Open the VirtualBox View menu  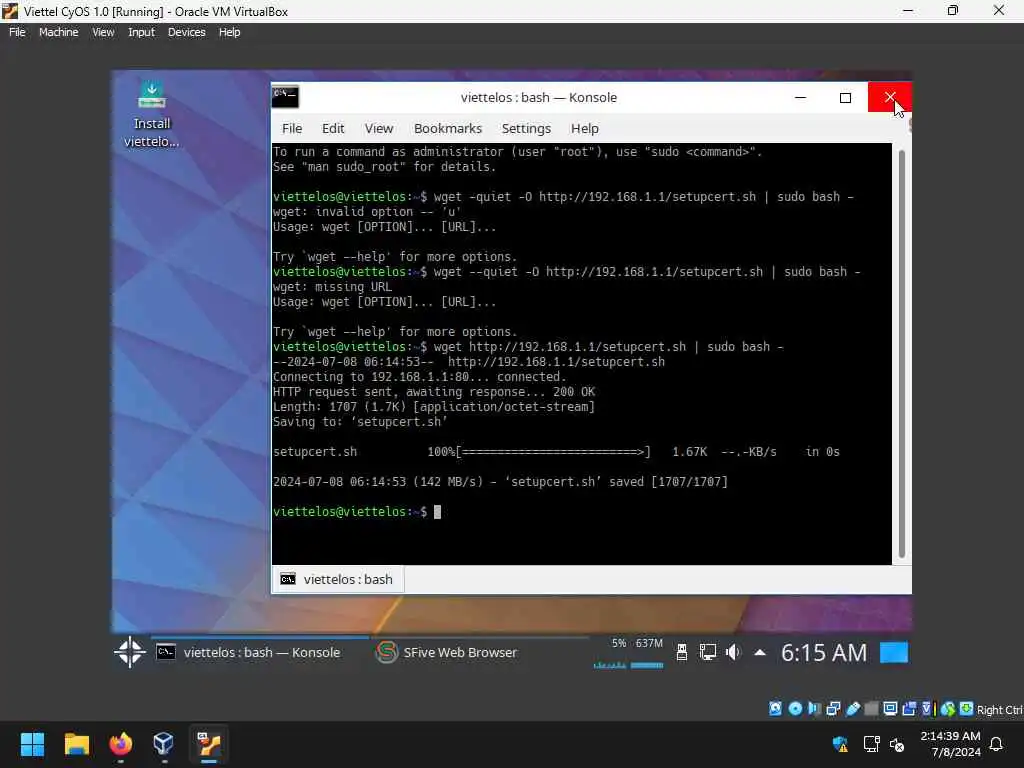point(103,32)
